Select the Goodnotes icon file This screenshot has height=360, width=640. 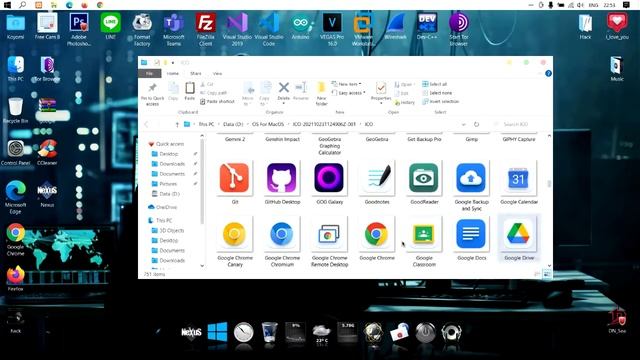click(x=377, y=182)
